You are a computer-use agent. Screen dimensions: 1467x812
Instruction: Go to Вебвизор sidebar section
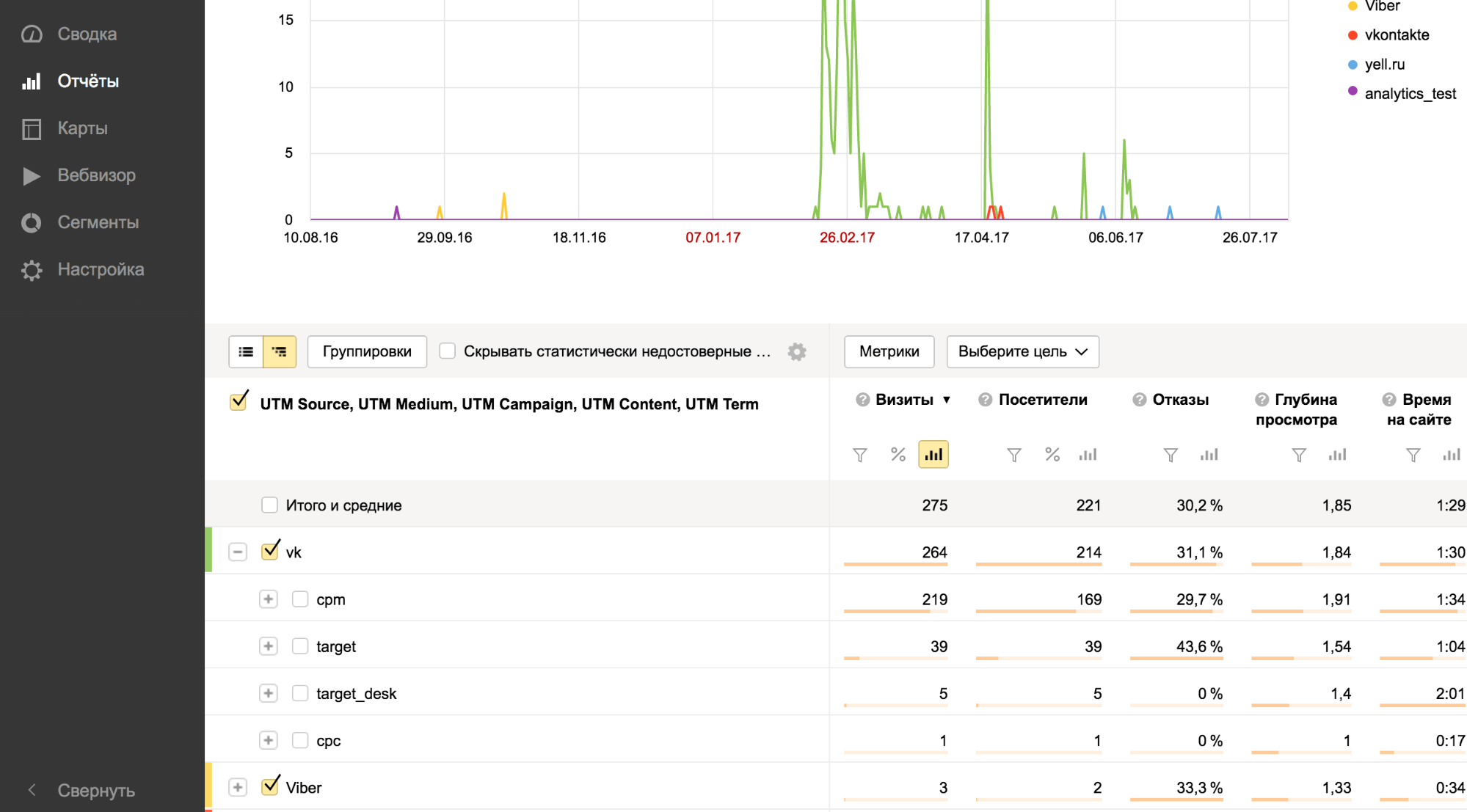(x=96, y=175)
